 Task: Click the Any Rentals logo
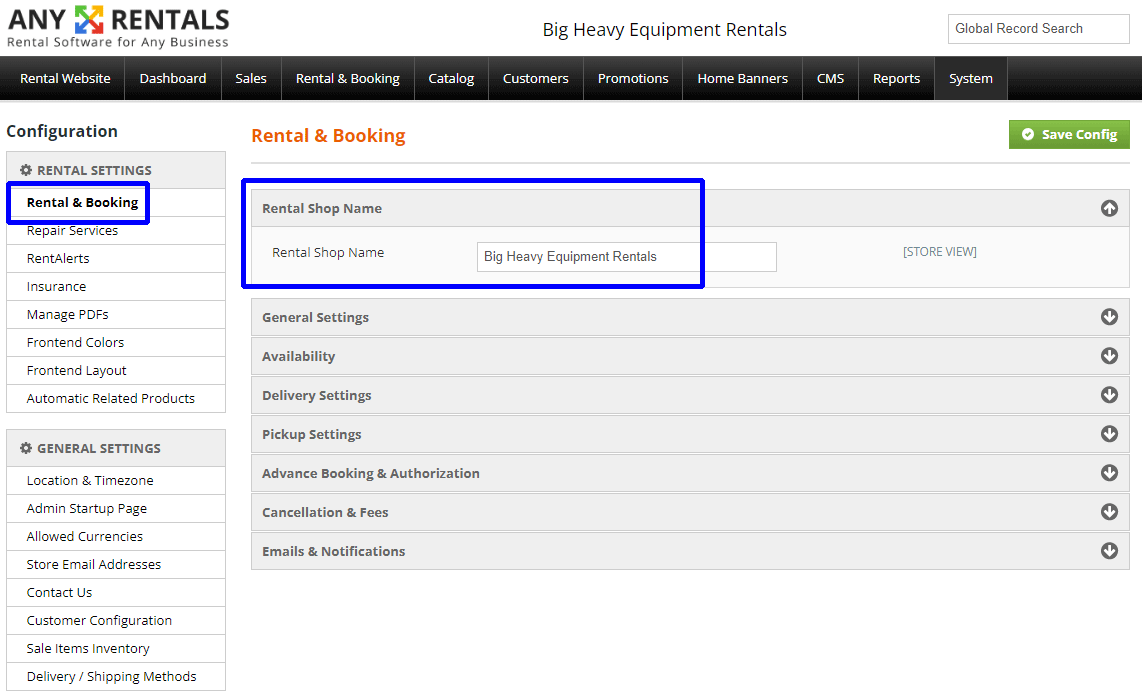[118, 27]
